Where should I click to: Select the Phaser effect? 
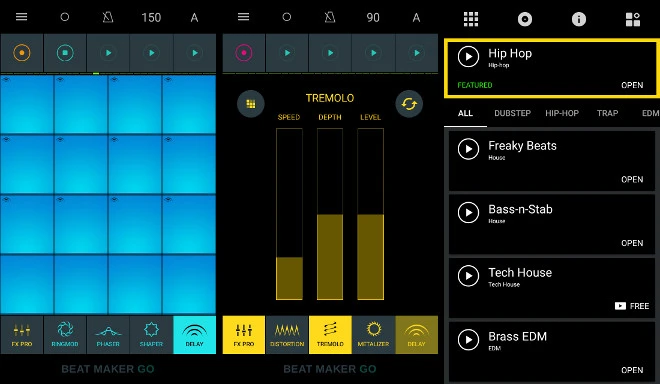pos(108,335)
